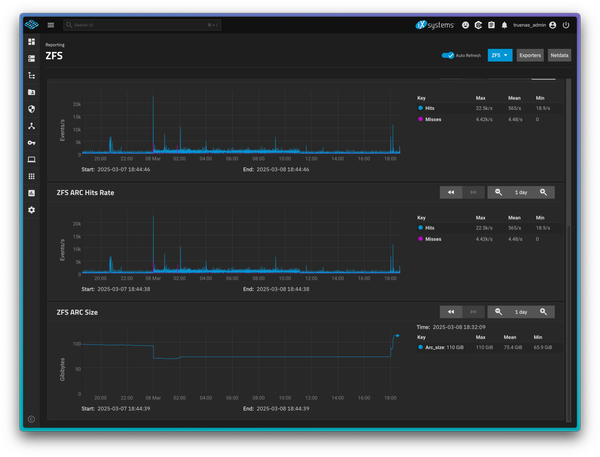The width and height of the screenshot is (600, 457).
Task: Open the Storage icon in sidebar
Action: [31, 59]
